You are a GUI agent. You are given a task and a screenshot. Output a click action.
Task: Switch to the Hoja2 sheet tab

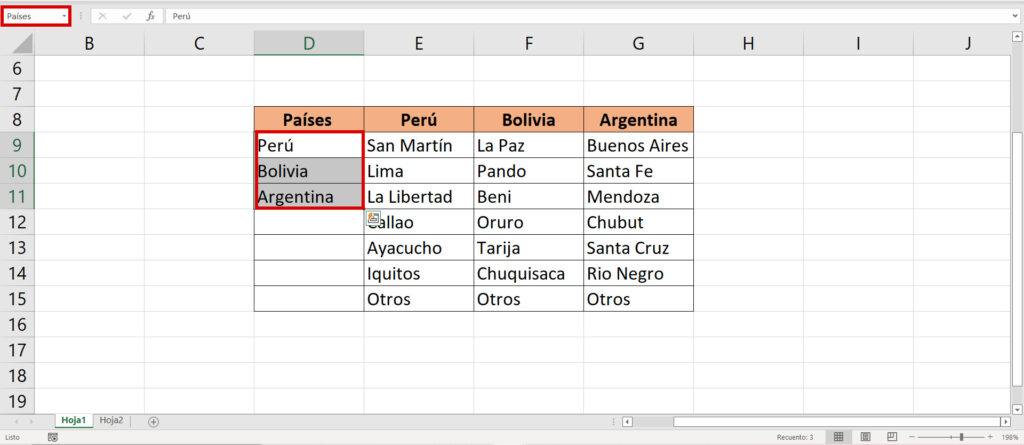tap(111, 421)
